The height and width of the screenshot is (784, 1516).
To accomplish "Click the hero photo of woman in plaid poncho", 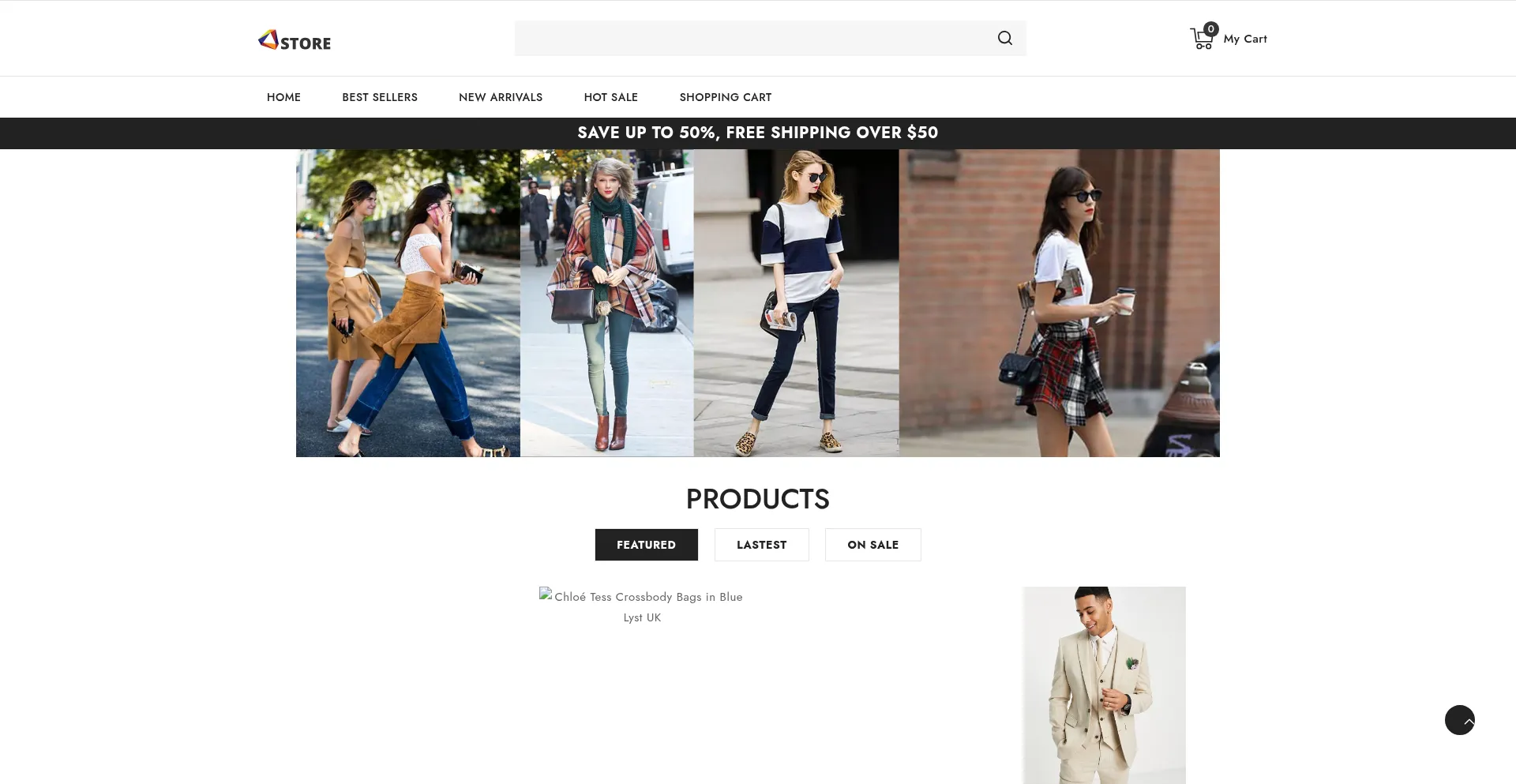I will (x=606, y=303).
